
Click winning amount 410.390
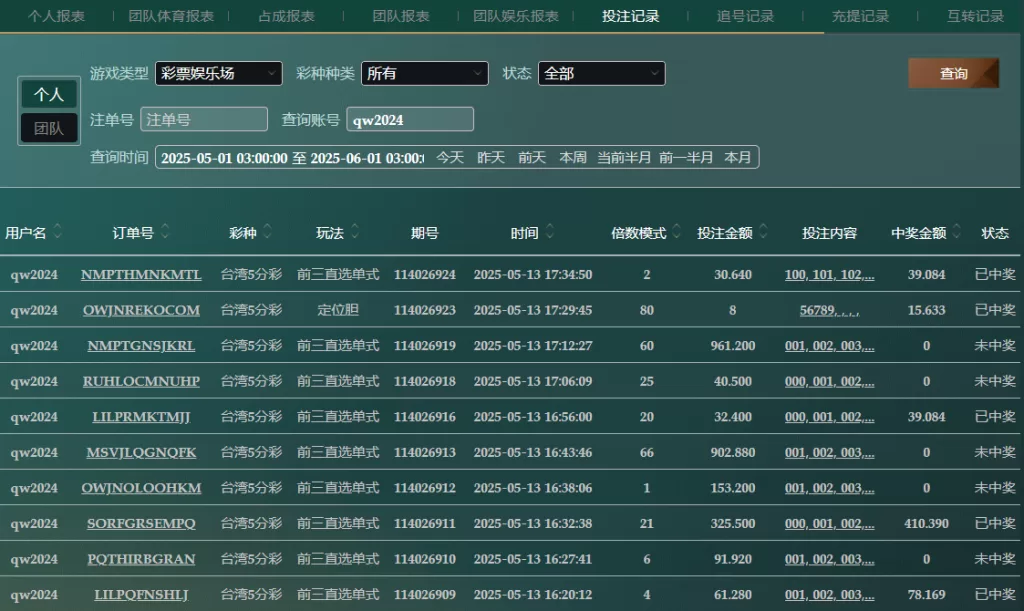point(926,524)
